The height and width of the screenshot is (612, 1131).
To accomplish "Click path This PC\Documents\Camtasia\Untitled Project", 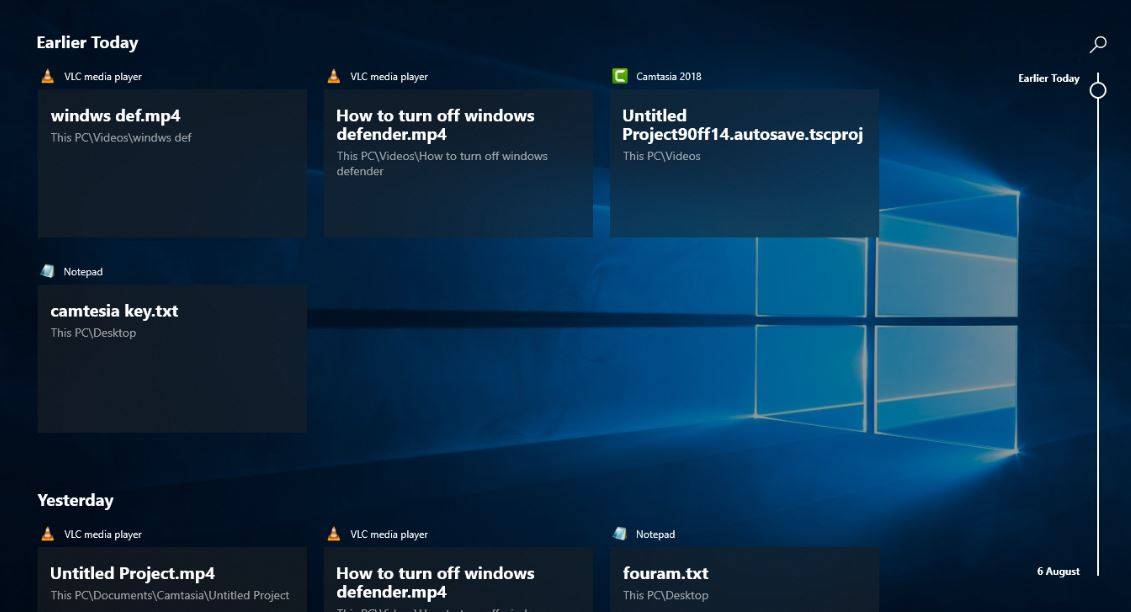I will (170, 595).
